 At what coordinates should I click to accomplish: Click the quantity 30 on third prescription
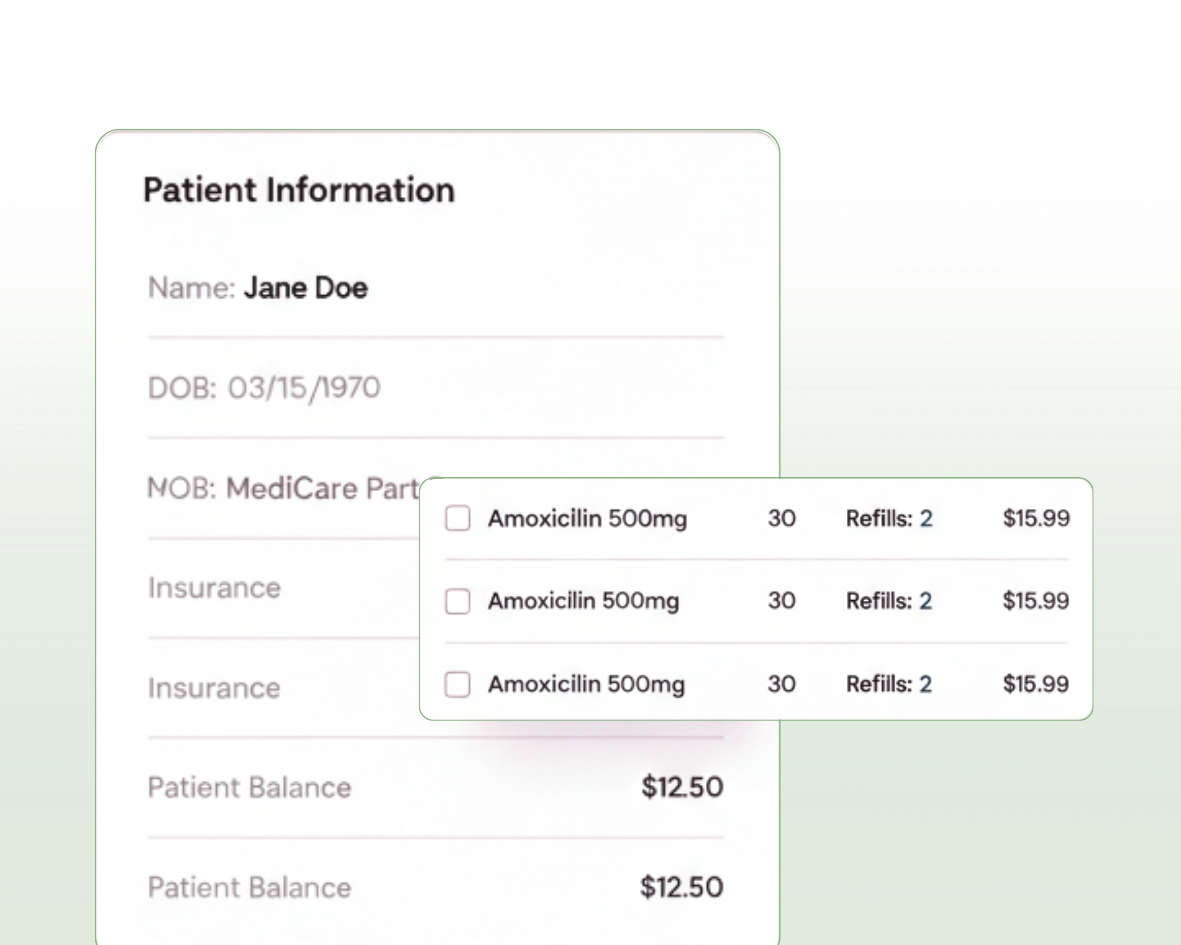pyautogui.click(x=782, y=684)
